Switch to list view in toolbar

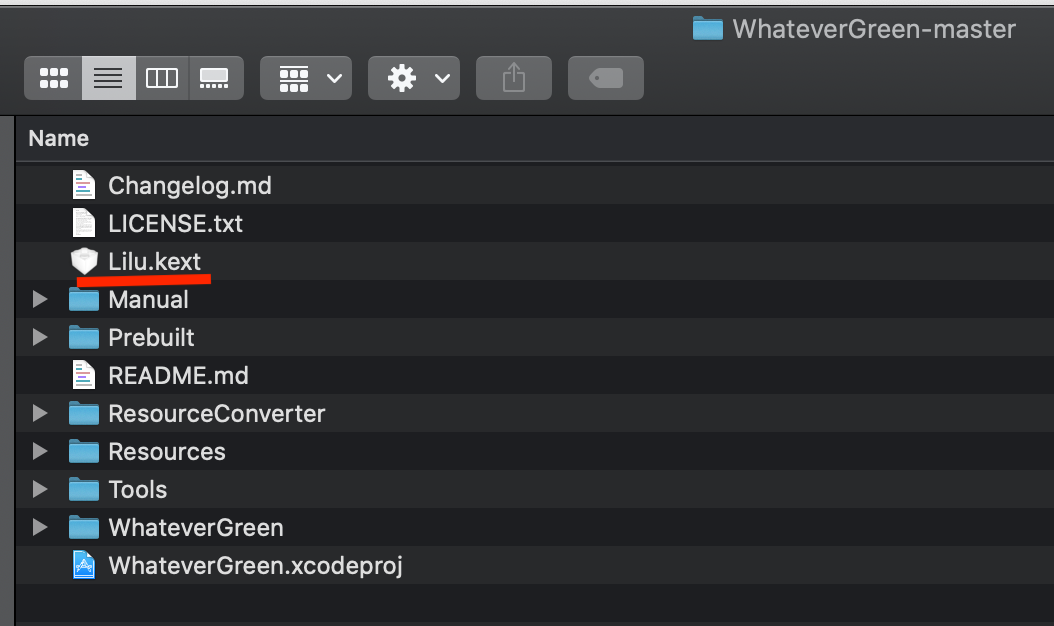pyautogui.click(x=108, y=78)
